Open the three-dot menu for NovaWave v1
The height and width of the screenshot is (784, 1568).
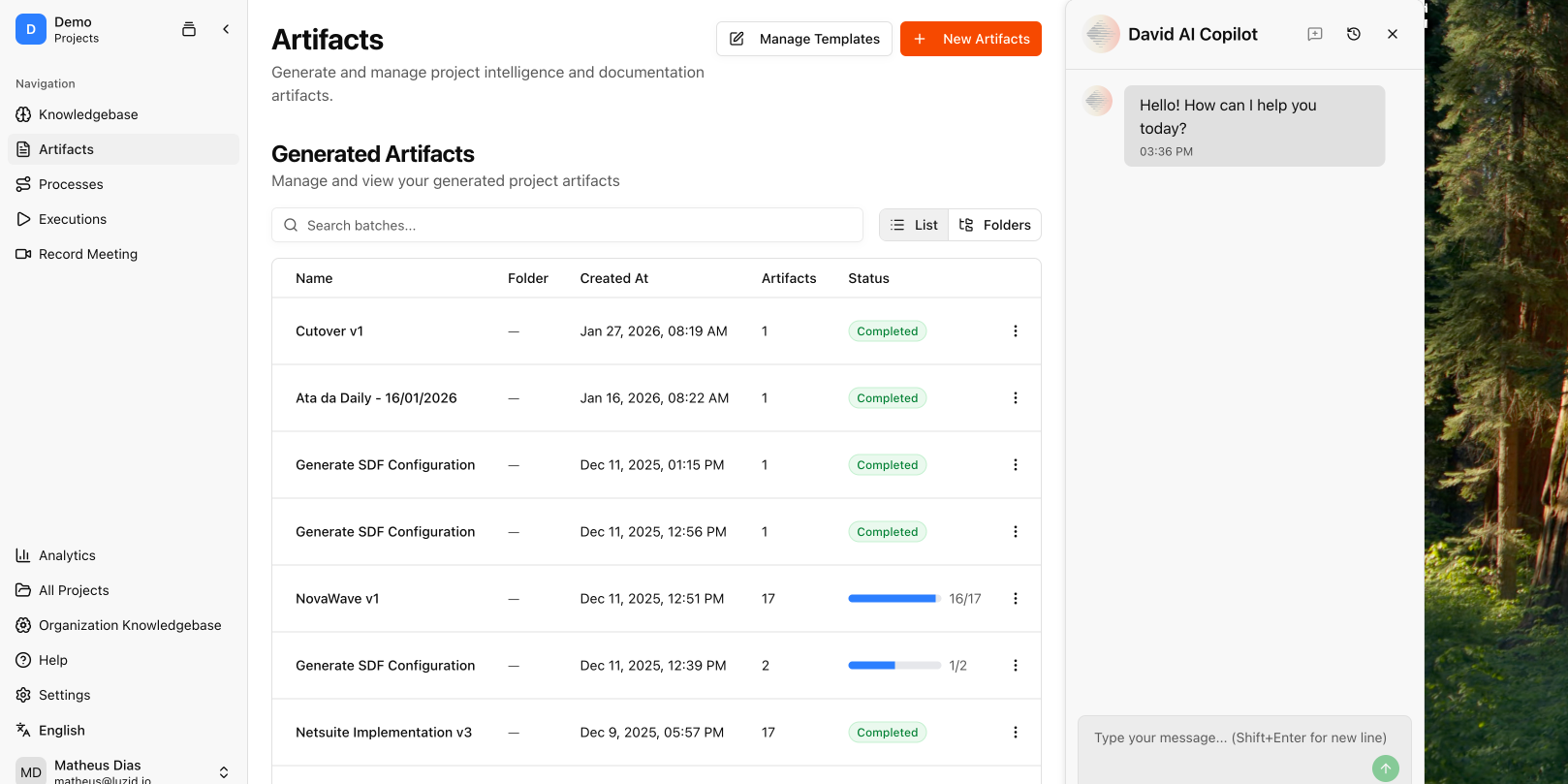[1015, 599]
